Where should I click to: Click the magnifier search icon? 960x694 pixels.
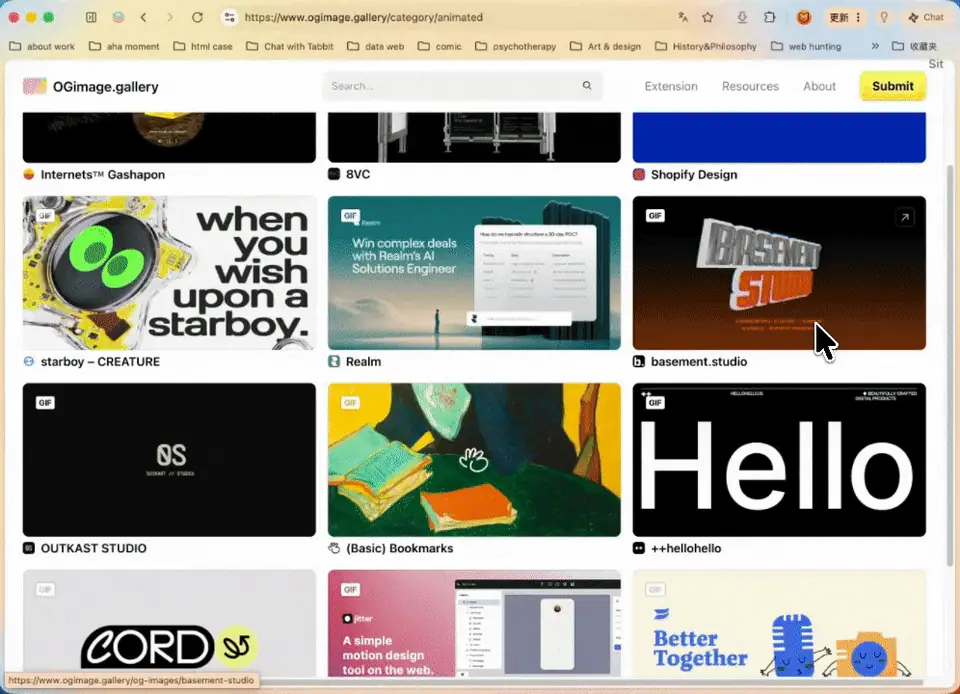tap(587, 86)
